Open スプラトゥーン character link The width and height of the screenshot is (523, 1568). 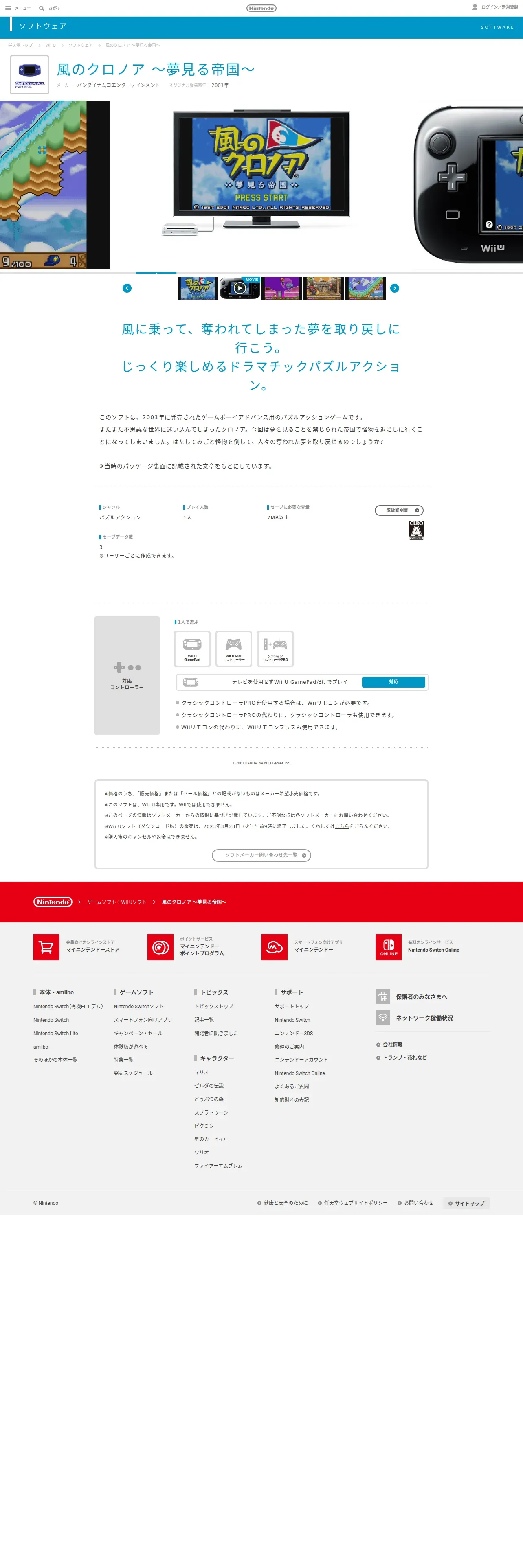pyautogui.click(x=211, y=1112)
